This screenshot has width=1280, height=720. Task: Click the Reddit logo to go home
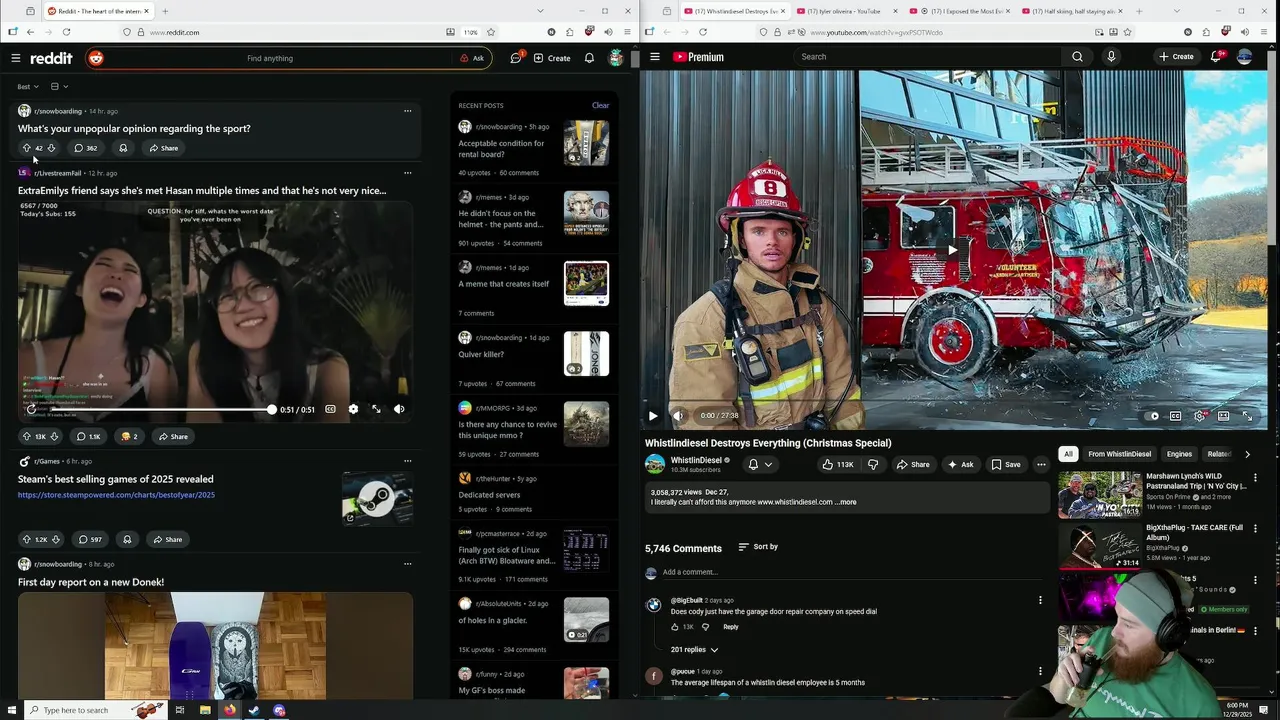coord(50,58)
